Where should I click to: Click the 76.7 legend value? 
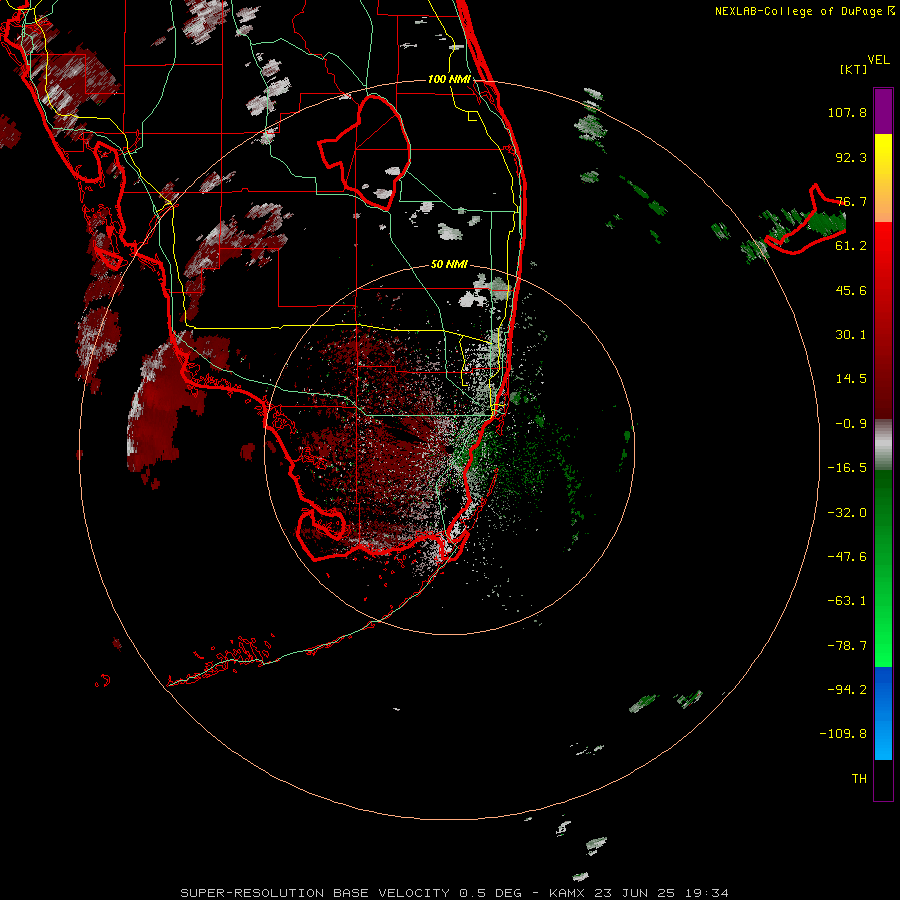(x=851, y=201)
